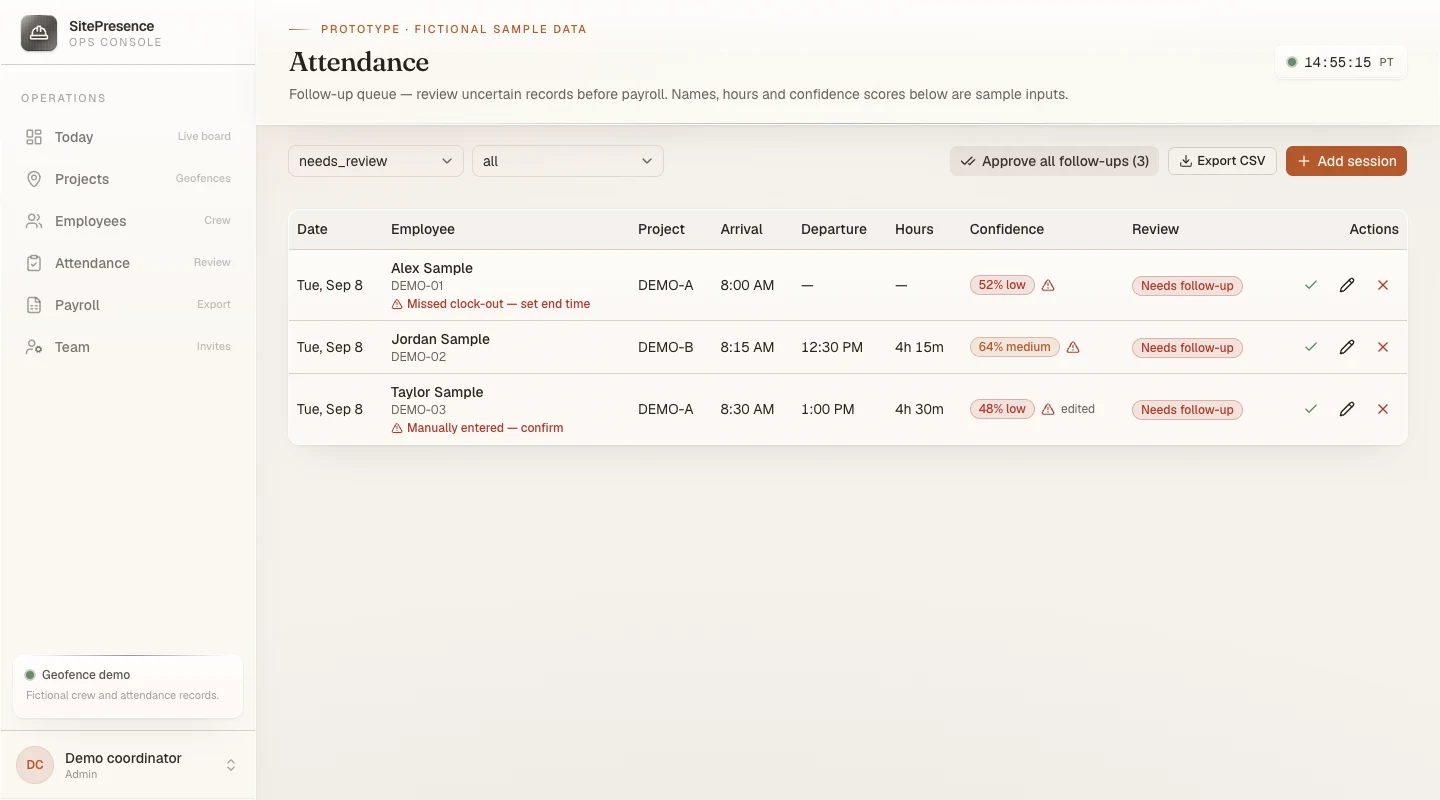Approve Taylor Sample's row with the checkmark

pyautogui.click(x=1311, y=409)
